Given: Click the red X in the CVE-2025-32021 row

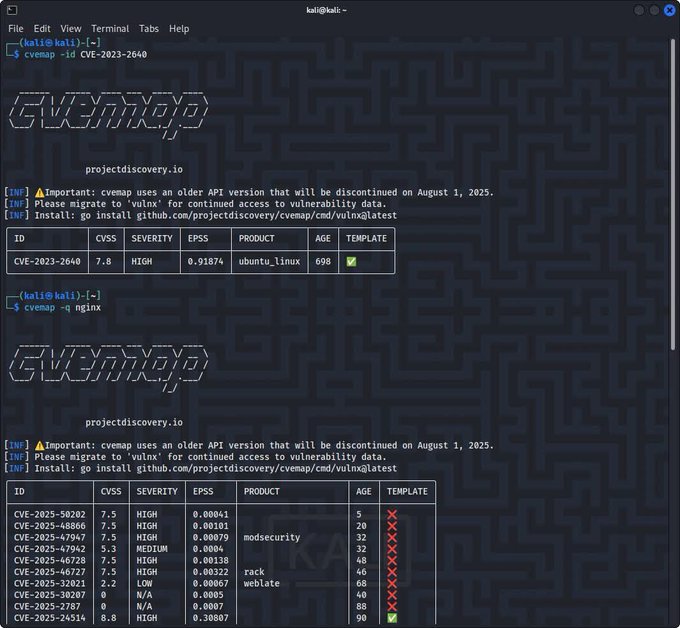Looking at the screenshot, I should pyautogui.click(x=392, y=583).
